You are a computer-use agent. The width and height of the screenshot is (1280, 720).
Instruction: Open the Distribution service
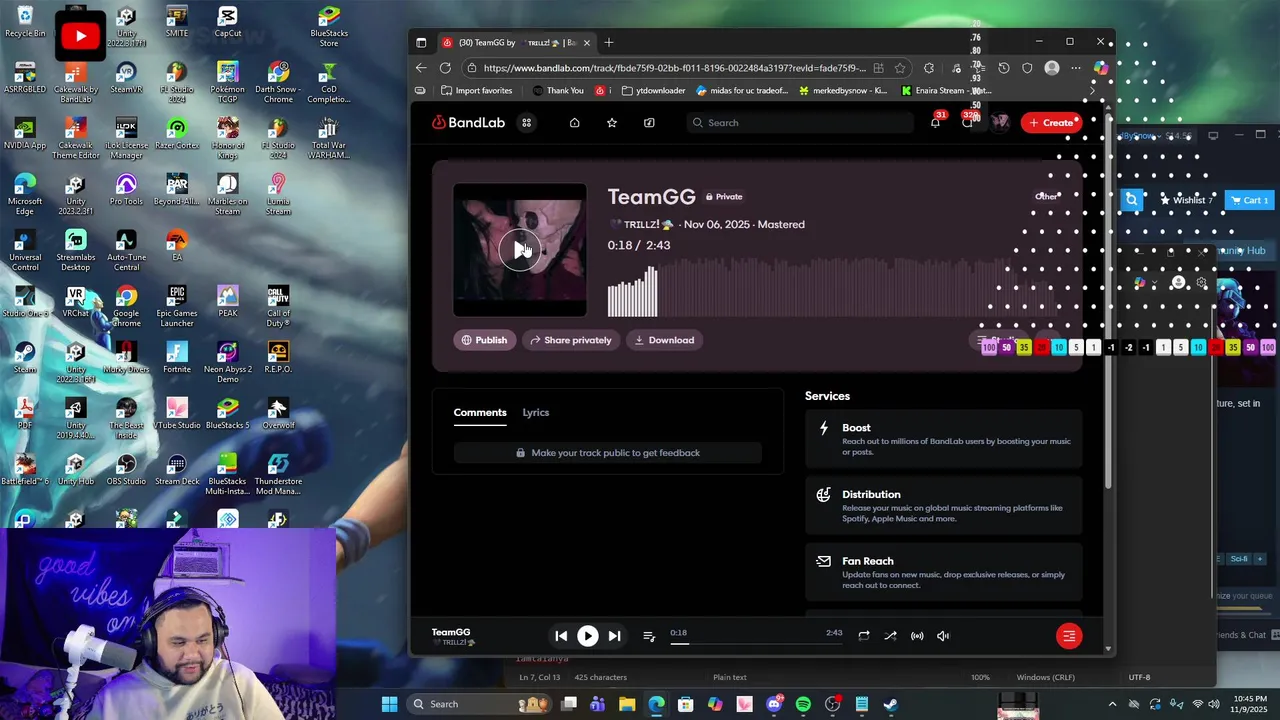(x=944, y=506)
